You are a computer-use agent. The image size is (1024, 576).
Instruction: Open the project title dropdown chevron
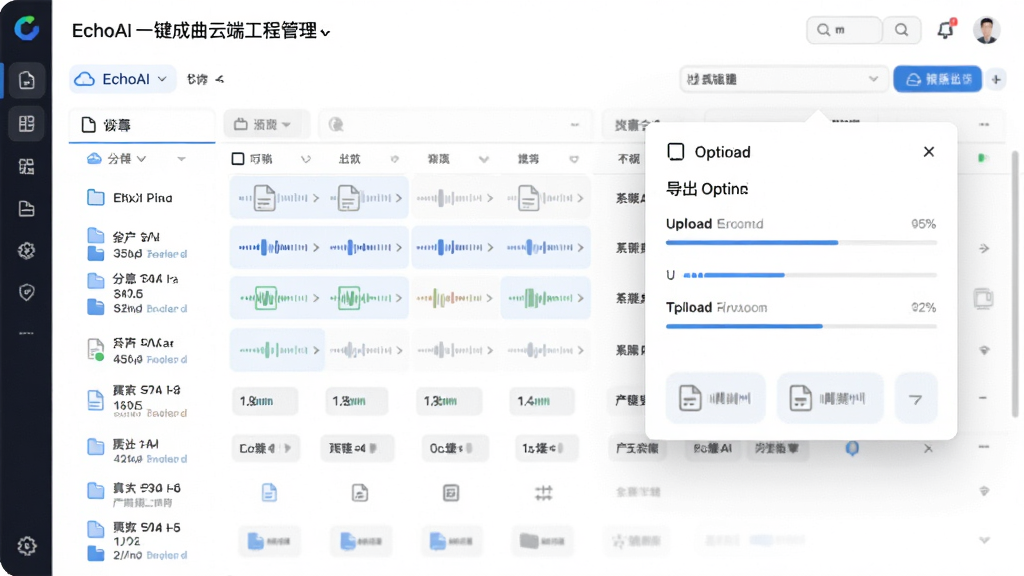(325, 33)
